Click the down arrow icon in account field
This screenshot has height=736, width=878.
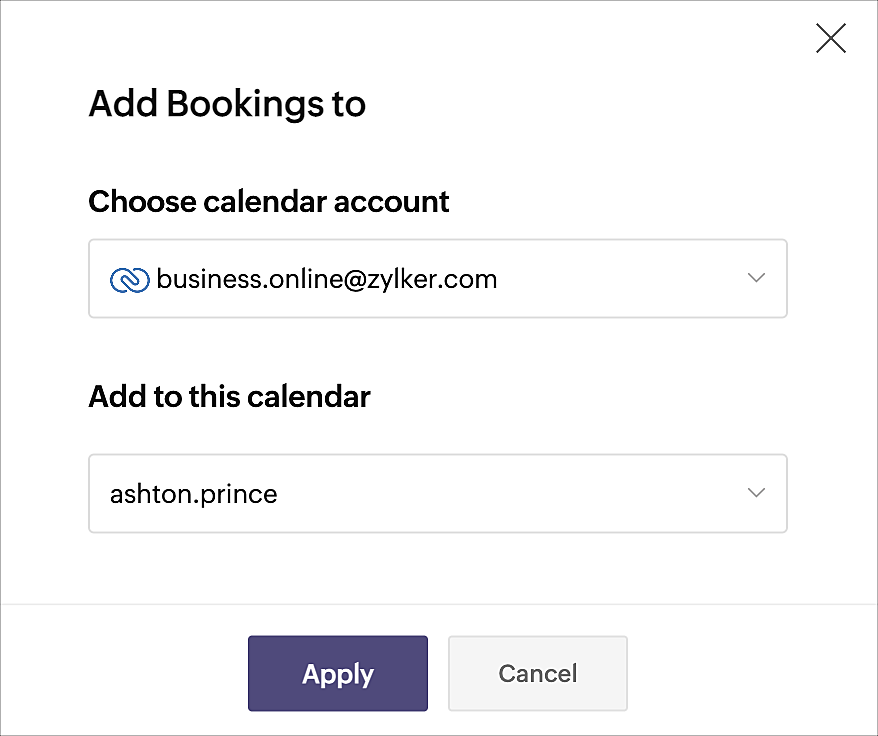point(756,278)
